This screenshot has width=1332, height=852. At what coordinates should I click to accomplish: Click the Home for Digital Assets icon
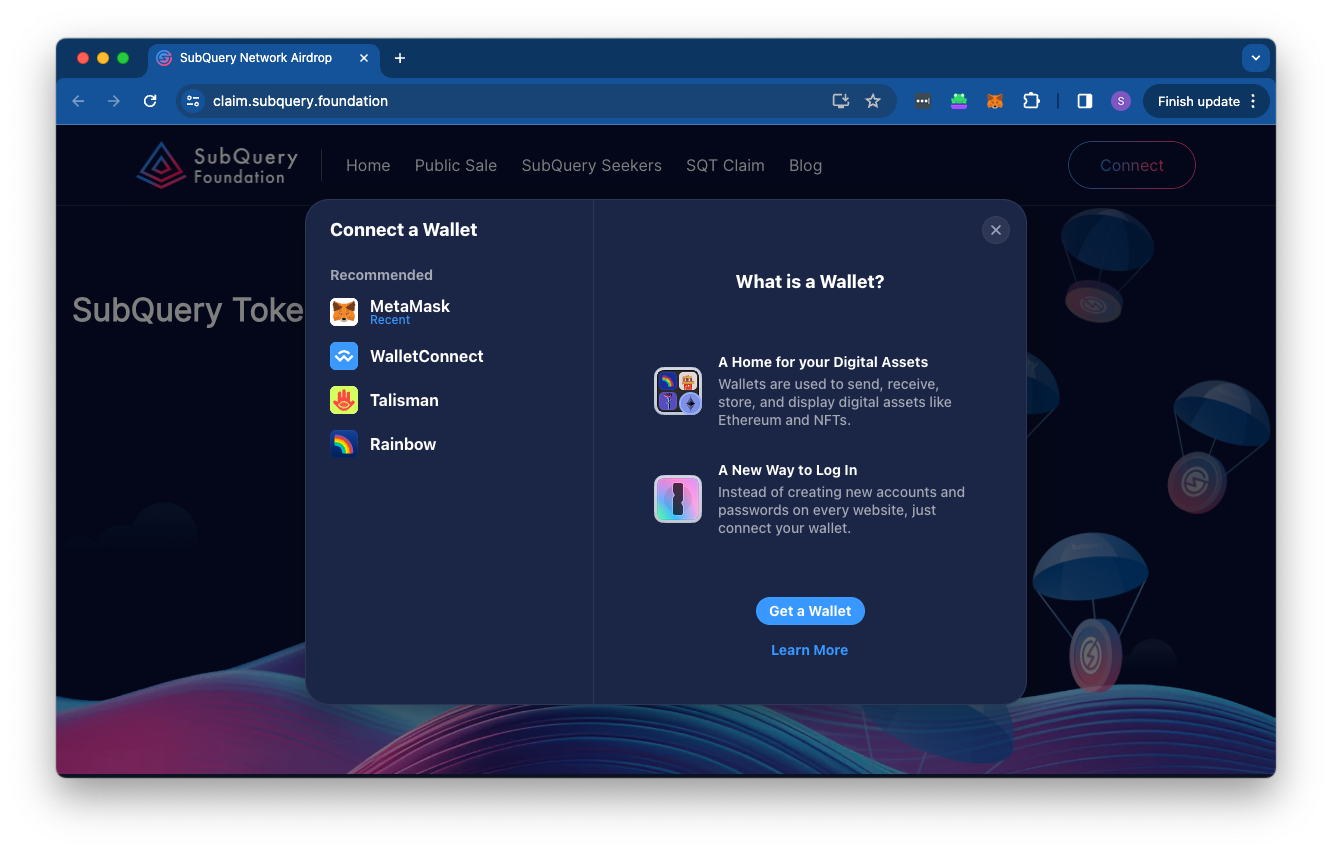click(678, 391)
